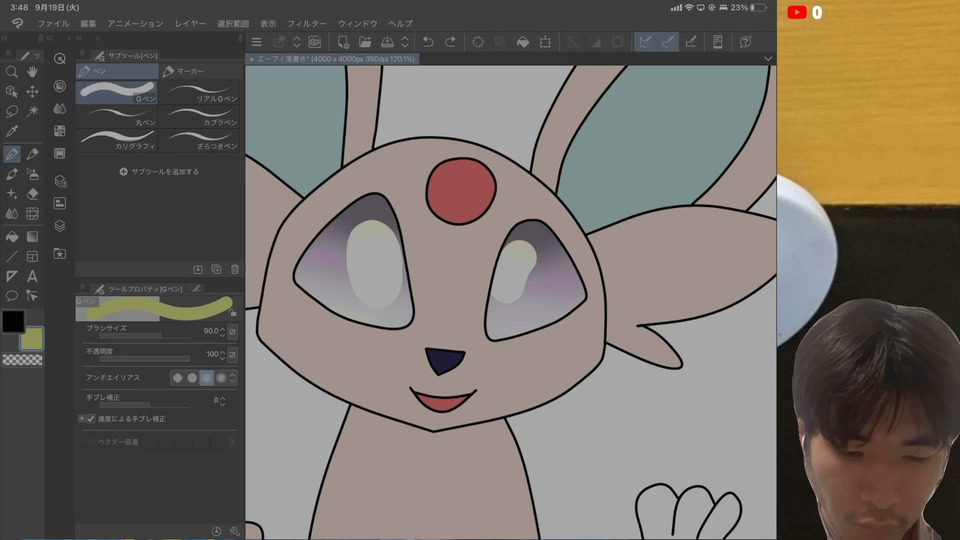Delete sub tool with trash icon
Screen dimensions: 960x540
pyautogui.click(x=235, y=269)
